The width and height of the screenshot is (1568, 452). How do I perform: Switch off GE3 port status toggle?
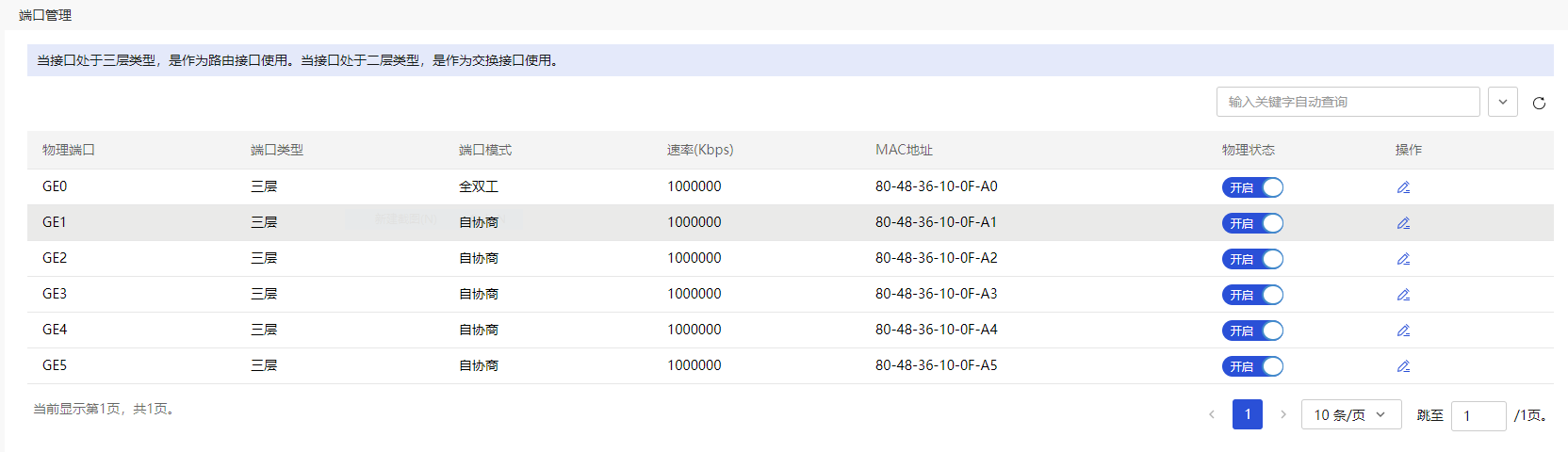(1252, 295)
